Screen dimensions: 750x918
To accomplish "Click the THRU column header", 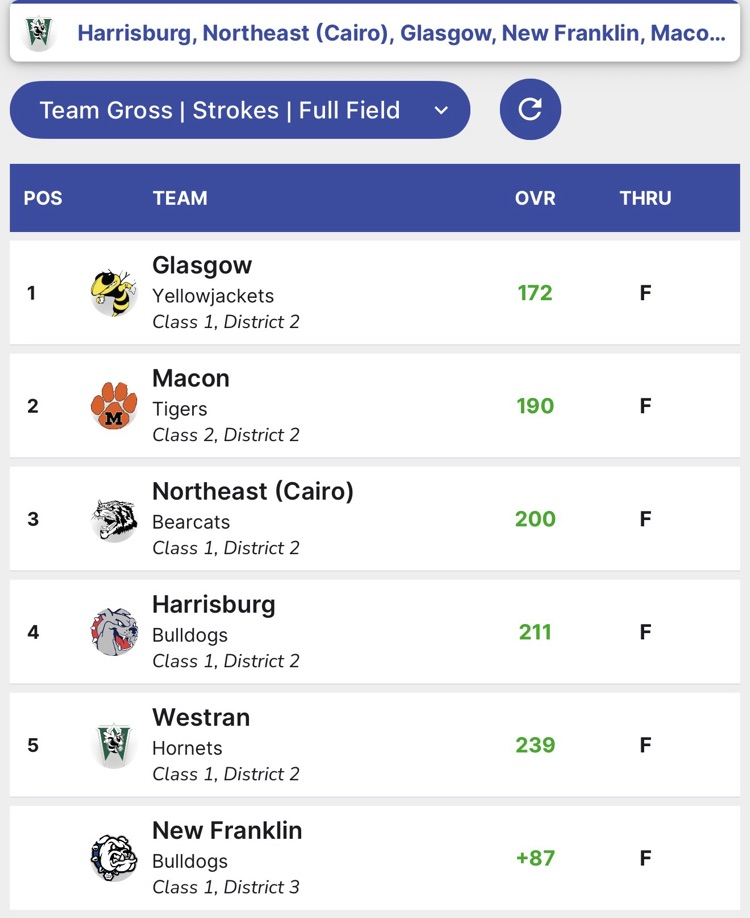I will [x=645, y=198].
